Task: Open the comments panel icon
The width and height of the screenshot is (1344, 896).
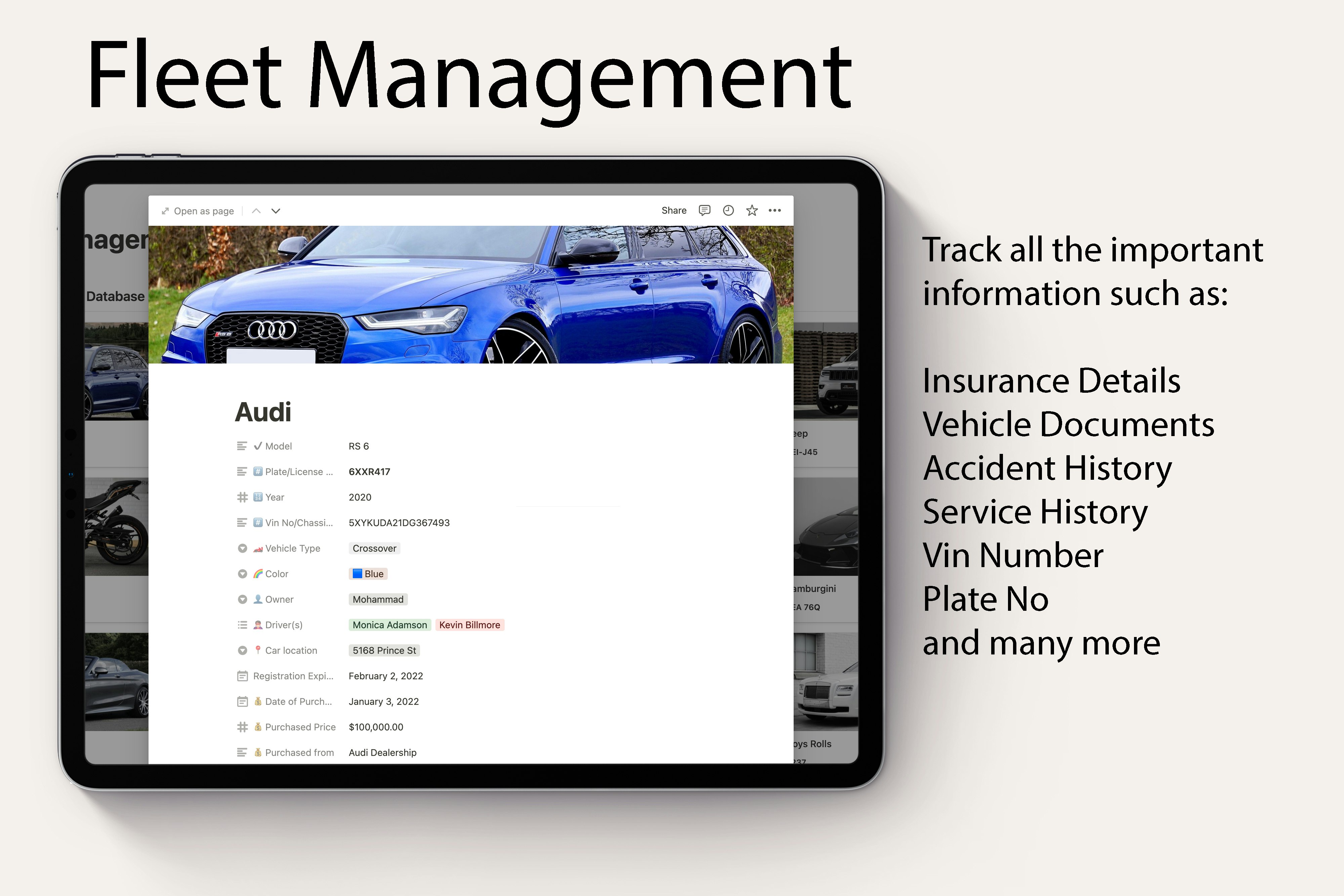Action: point(705,210)
